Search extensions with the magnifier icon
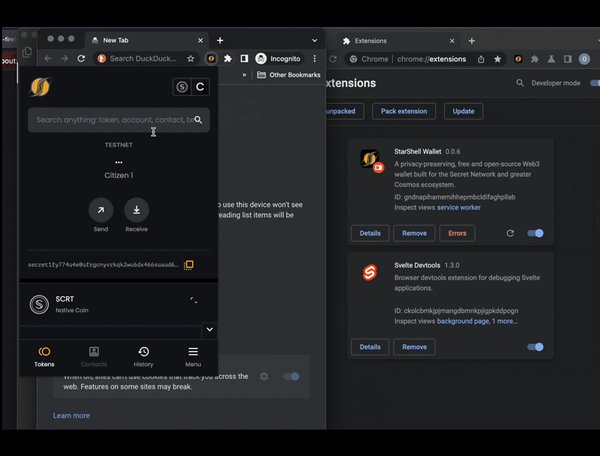The image size is (600, 456). [x=520, y=83]
